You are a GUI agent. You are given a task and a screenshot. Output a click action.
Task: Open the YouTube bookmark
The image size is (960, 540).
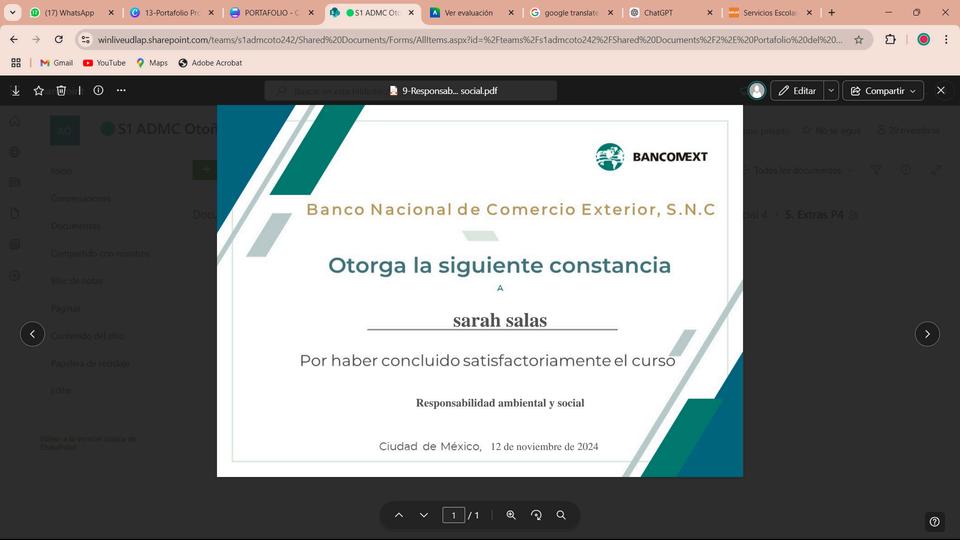click(104, 62)
